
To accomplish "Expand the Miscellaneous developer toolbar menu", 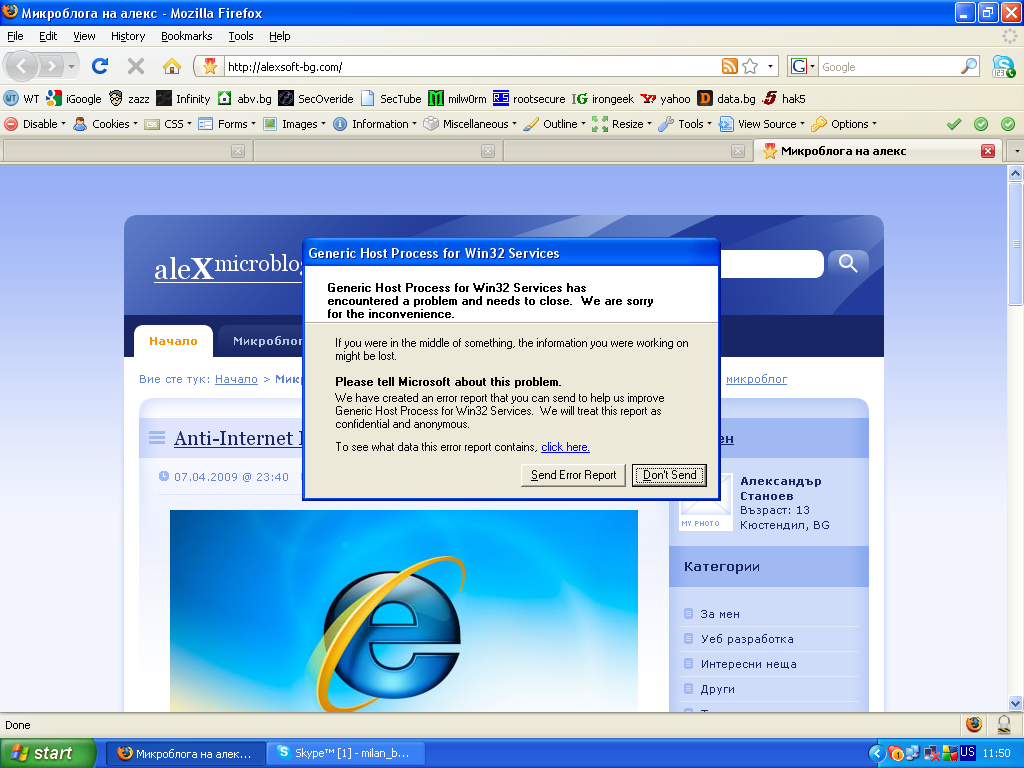I will [470, 124].
